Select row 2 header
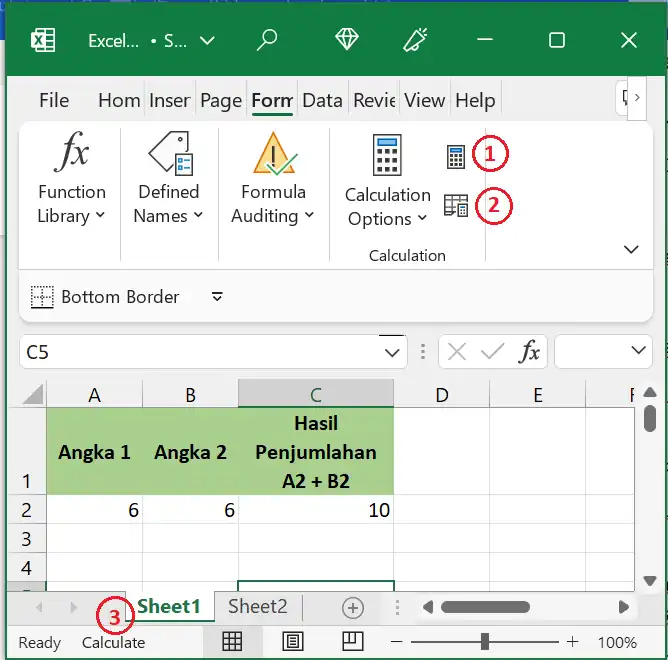The image size is (668, 660). [x=27, y=510]
